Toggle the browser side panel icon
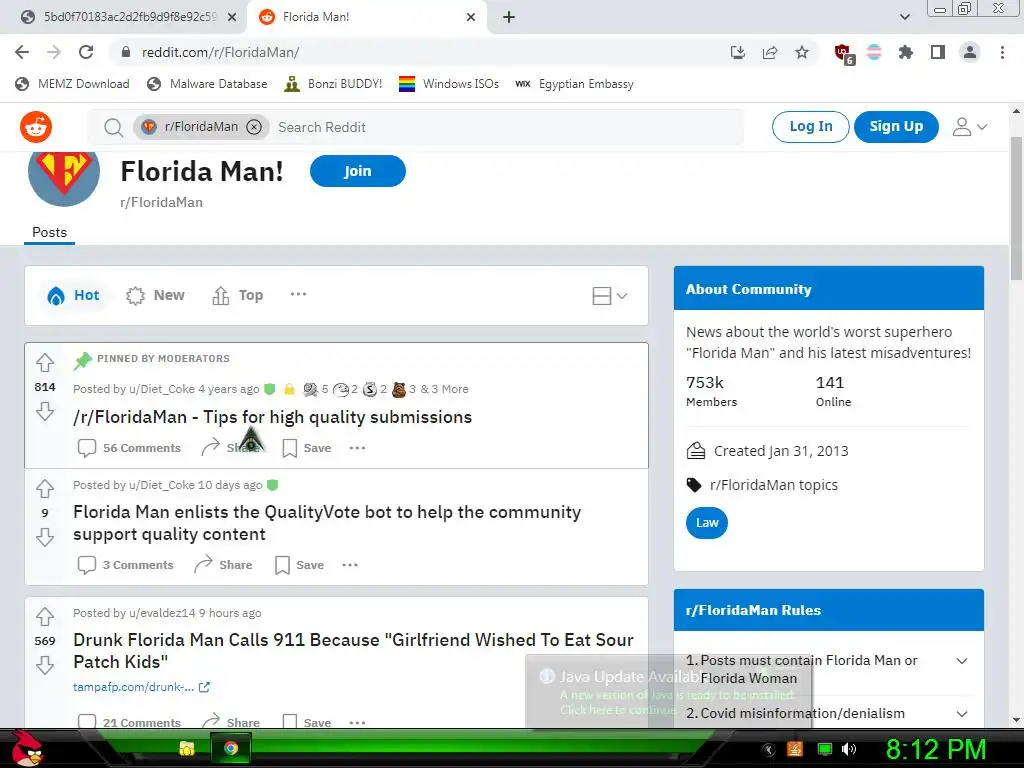This screenshot has height=768, width=1024. (x=938, y=52)
